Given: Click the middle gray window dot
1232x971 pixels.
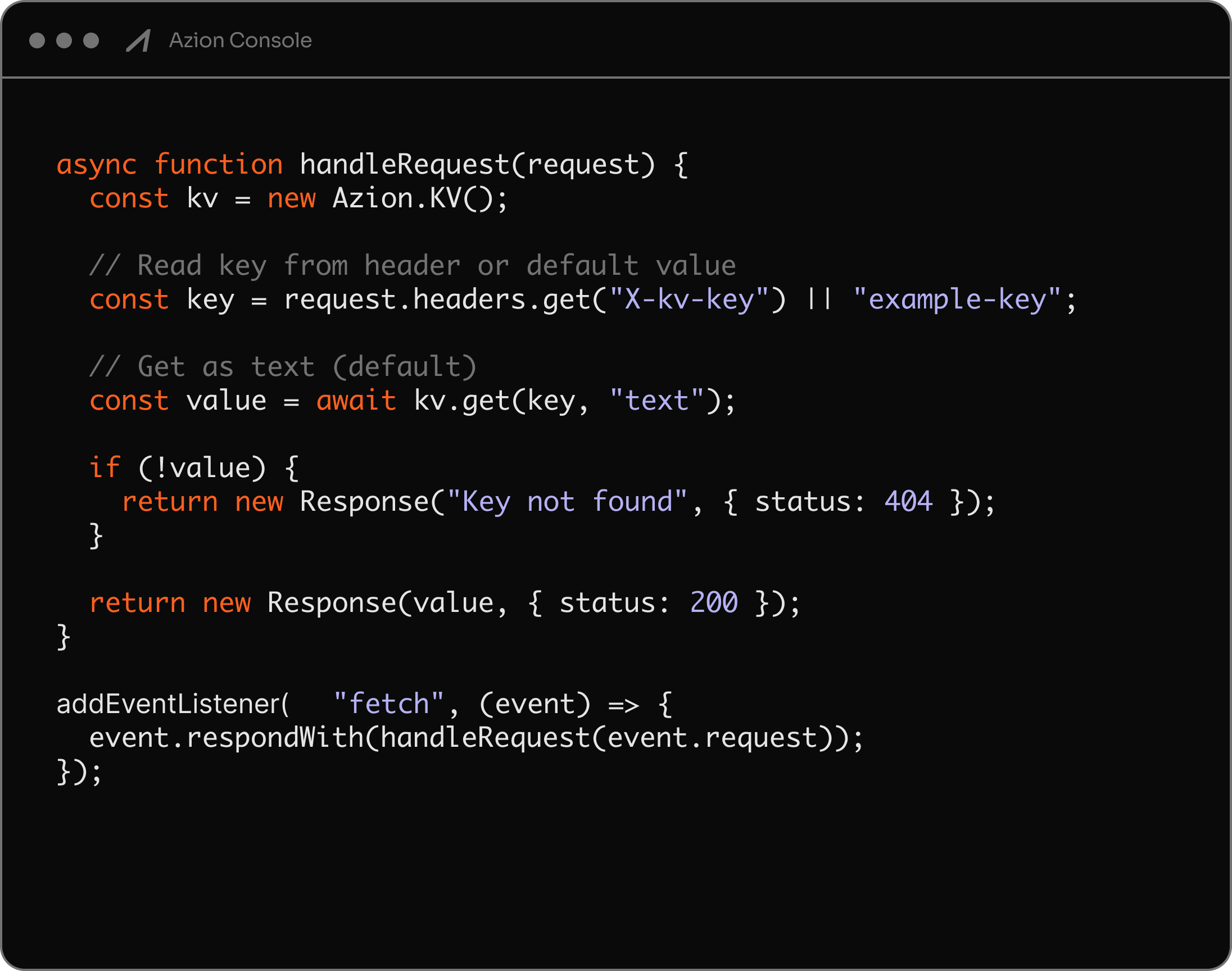Looking at the screenshot, I should coord(64,40).
